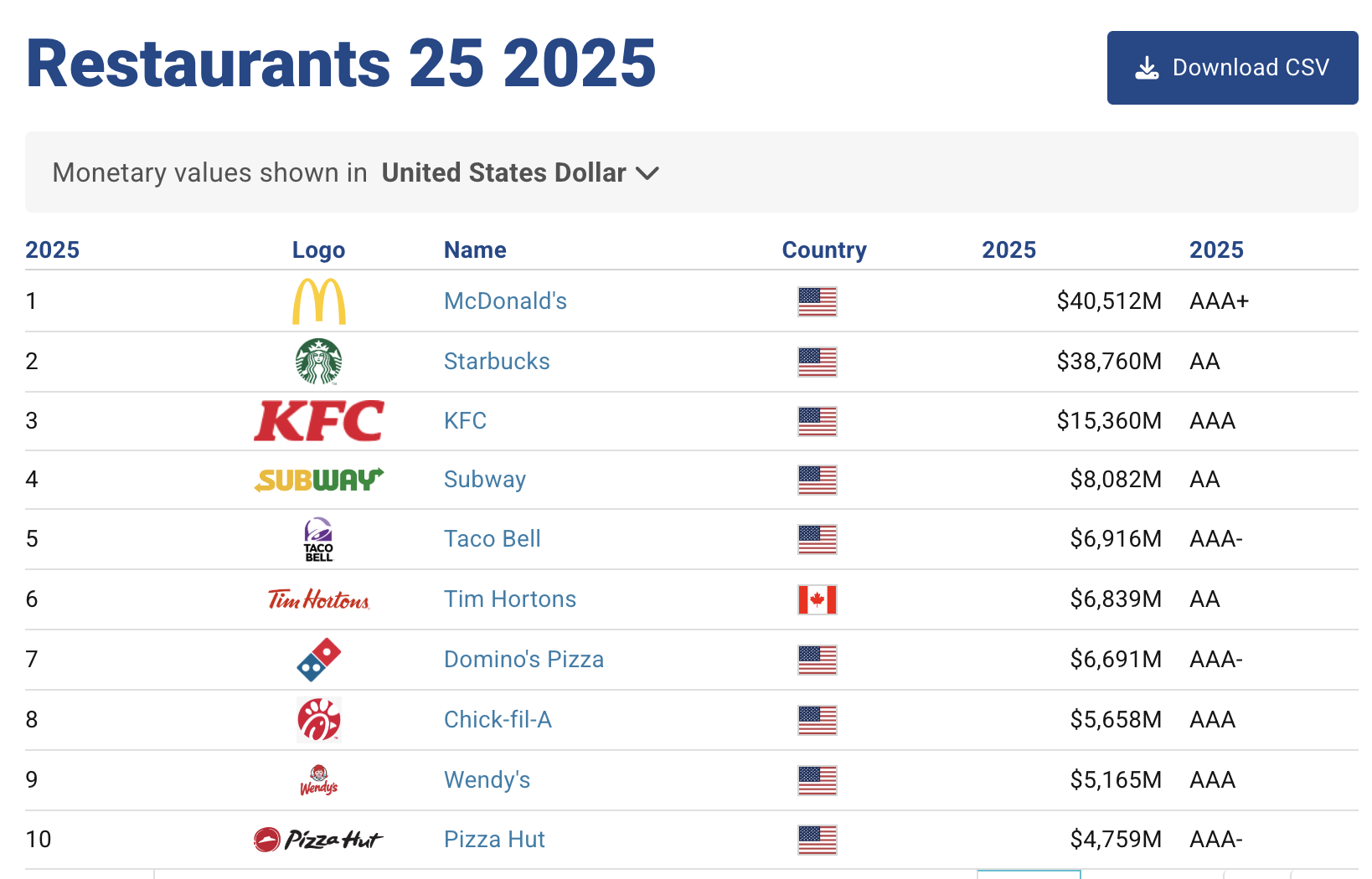Image resolution: width=1372 pixels, height=879 pixels.
Task: Click the Domino's Pizza logo
Action: tap(318, 660)
